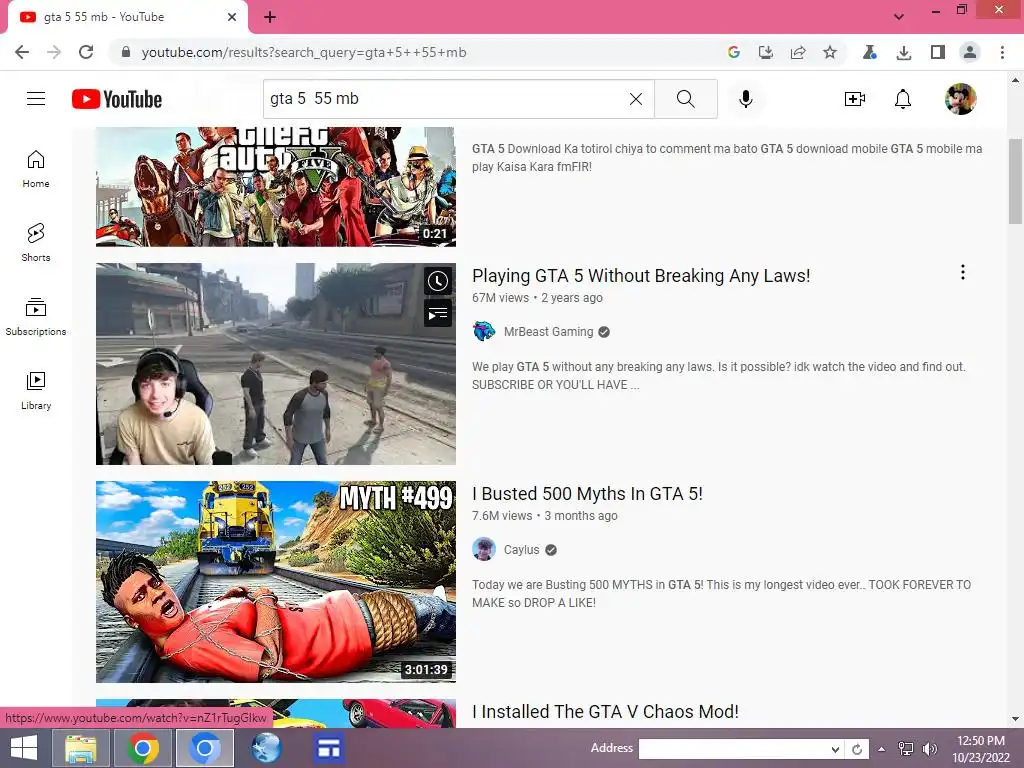
Task: Play the MYTH #499 train thumbnail
Action: click(276, 582)
